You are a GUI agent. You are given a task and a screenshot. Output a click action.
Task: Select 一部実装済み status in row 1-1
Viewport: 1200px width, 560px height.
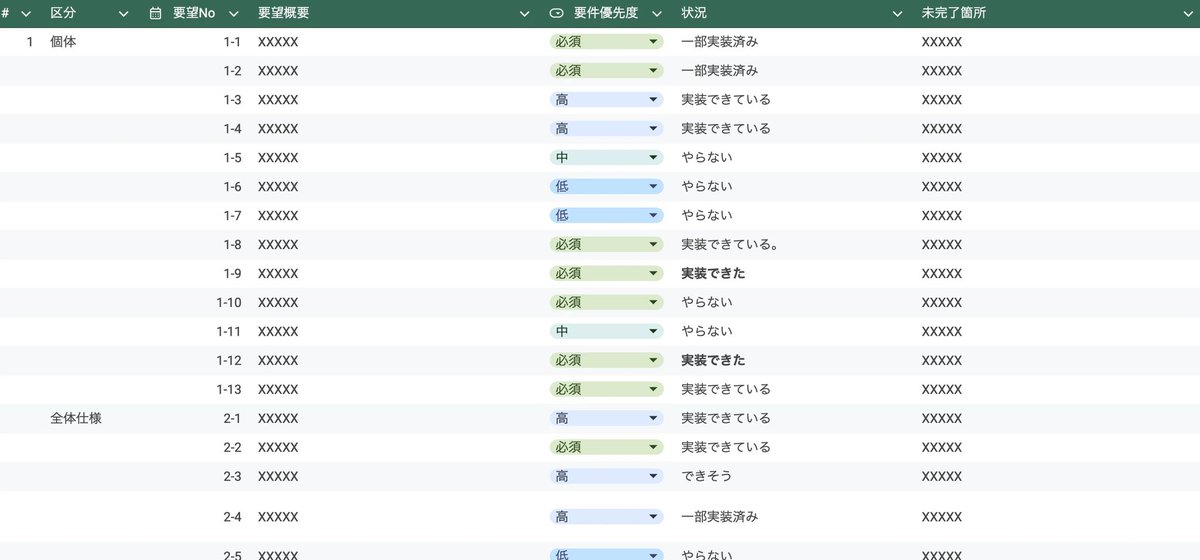(x=719, y=42)
